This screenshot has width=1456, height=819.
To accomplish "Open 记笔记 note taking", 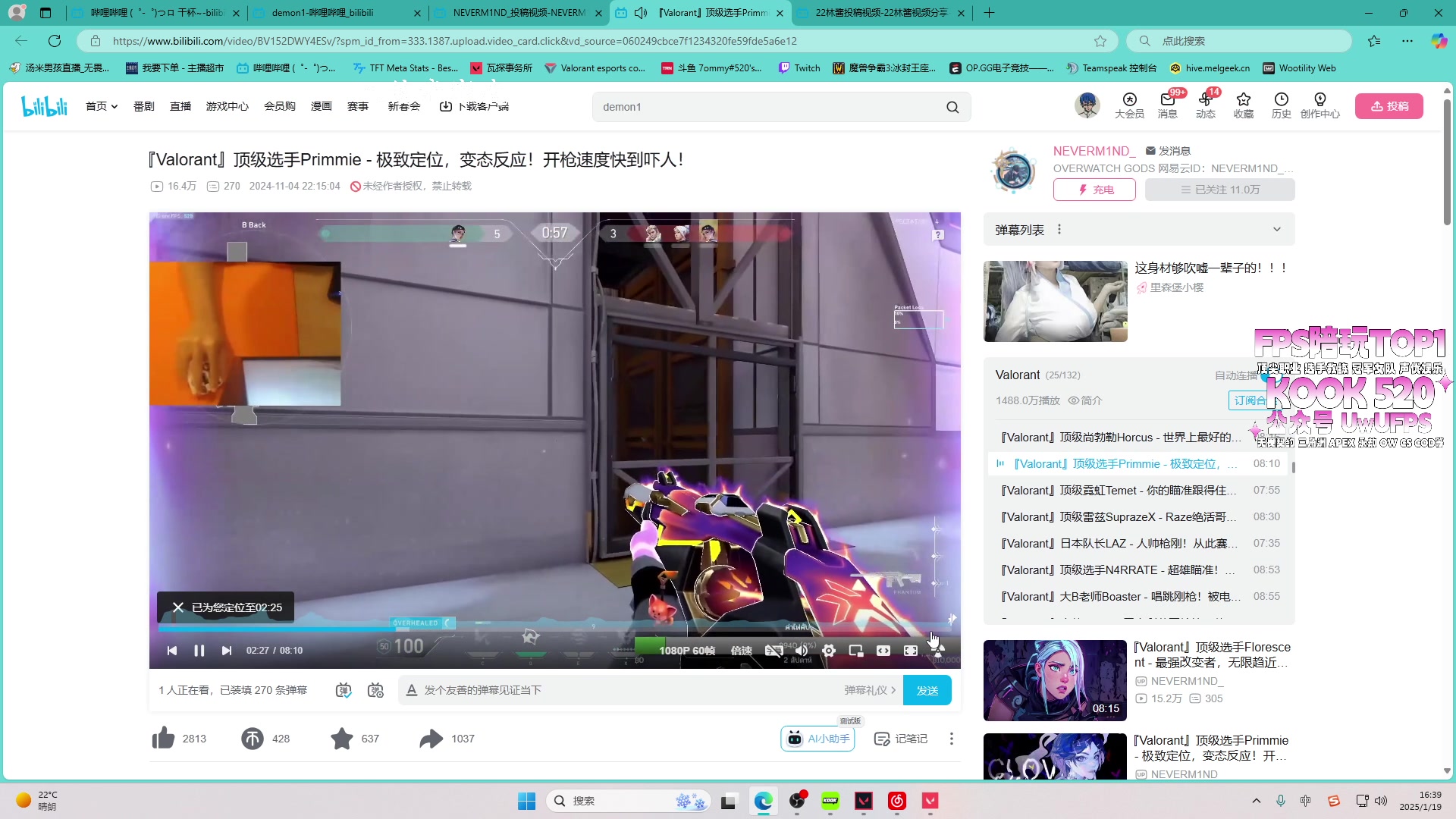I will tap(901, 739).
